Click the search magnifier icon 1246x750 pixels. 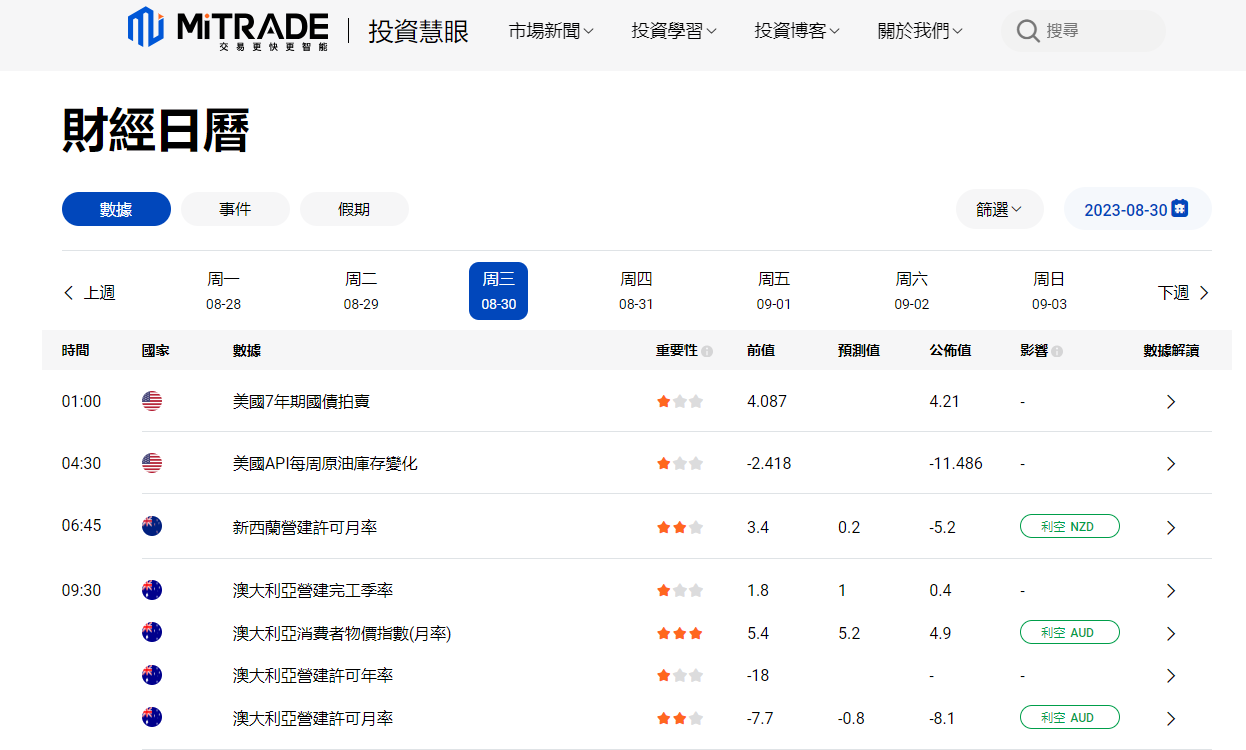(x=1027, y=31)
